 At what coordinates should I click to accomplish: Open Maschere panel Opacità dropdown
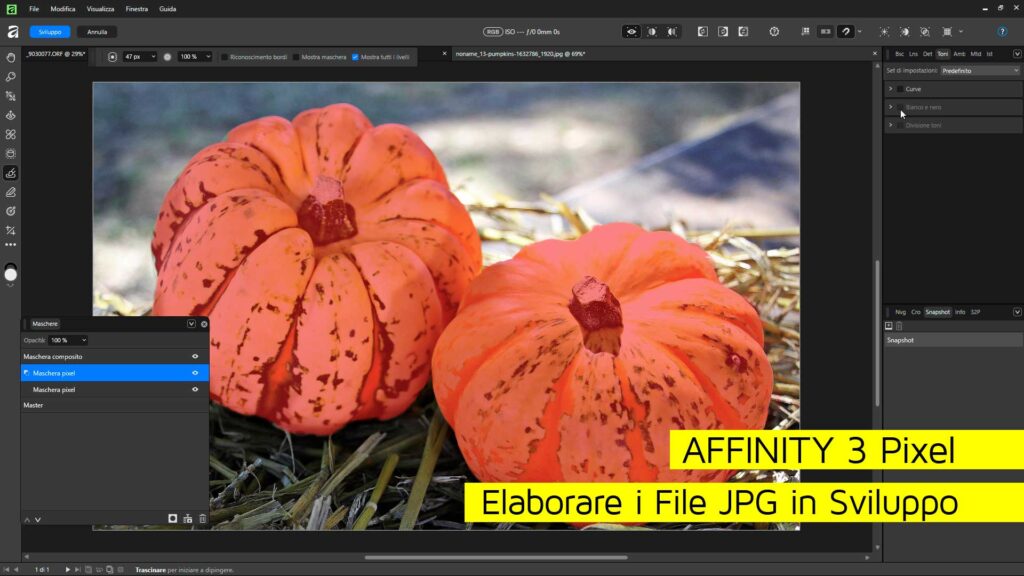pyautogui.click(x=69, y=340)
